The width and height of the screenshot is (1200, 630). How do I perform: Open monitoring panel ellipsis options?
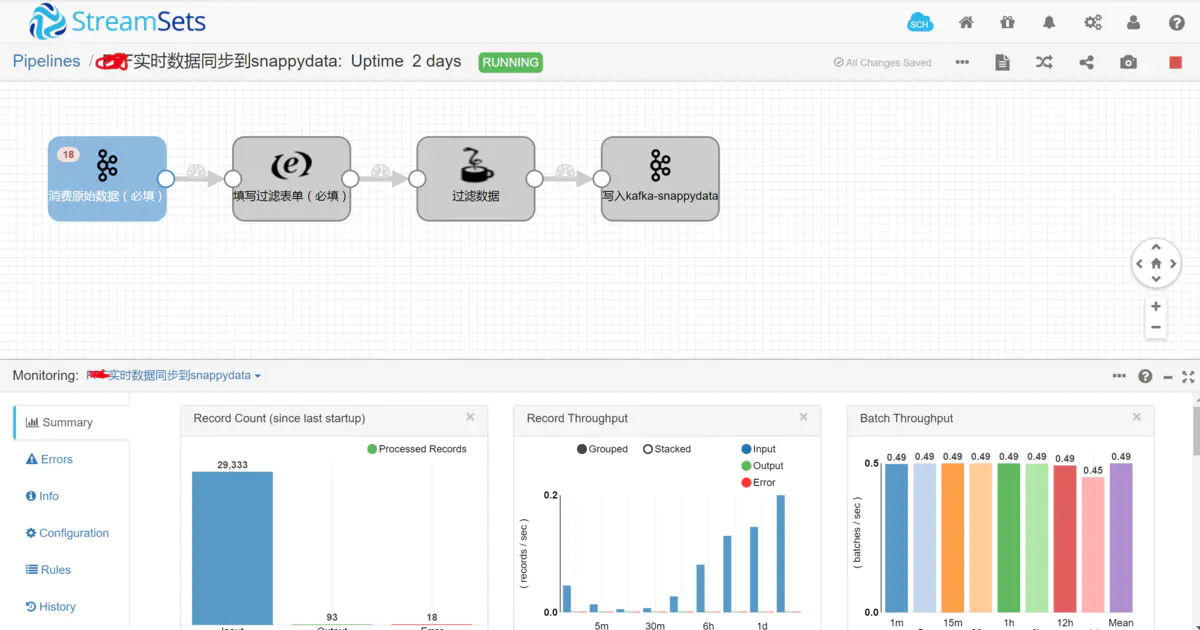(1119, 376)
